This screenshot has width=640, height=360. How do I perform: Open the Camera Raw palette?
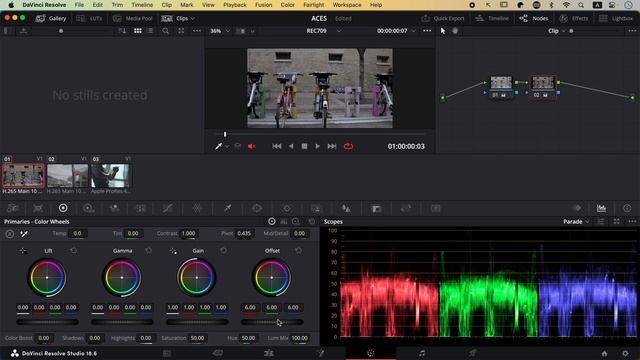tap(12, 208)
